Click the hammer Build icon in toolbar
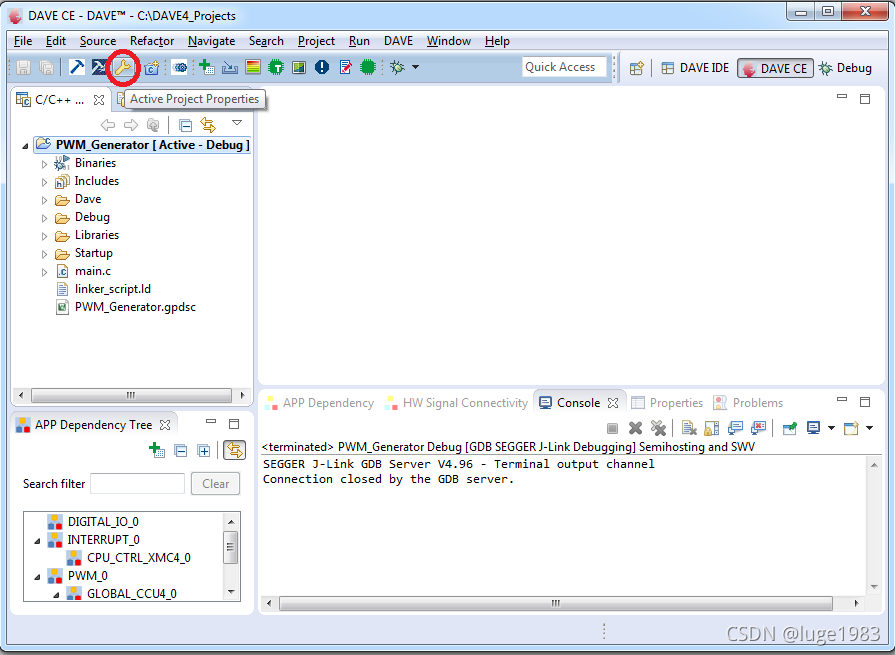The width and height of the screenshot is (895, 655). 76,67
